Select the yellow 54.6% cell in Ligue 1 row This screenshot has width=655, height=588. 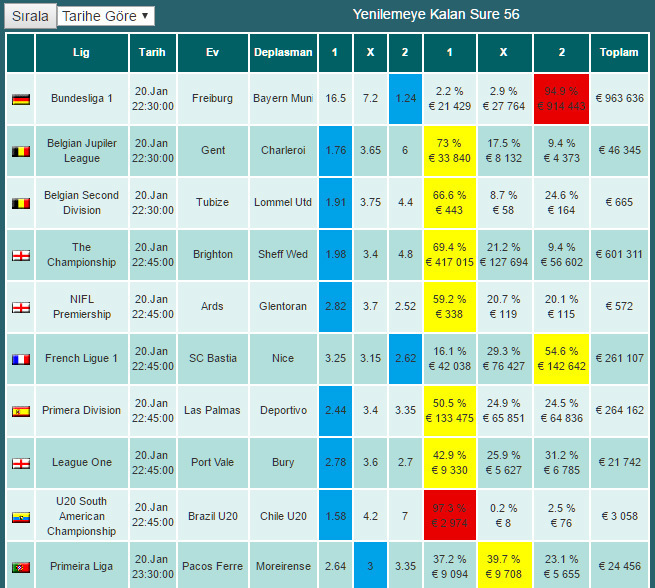[x=561, y=358]
